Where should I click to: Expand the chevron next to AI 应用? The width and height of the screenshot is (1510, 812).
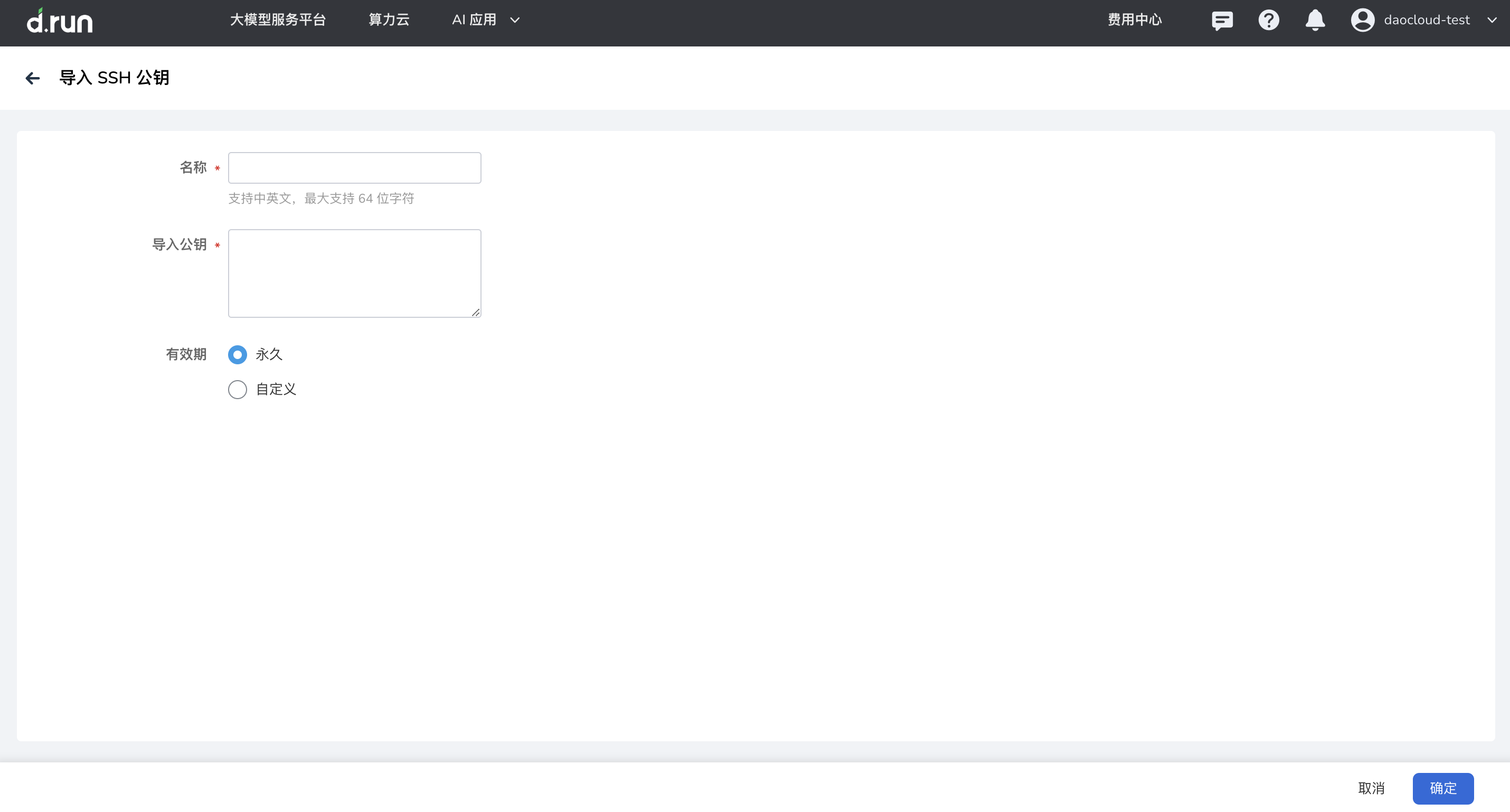click(515, 20)
